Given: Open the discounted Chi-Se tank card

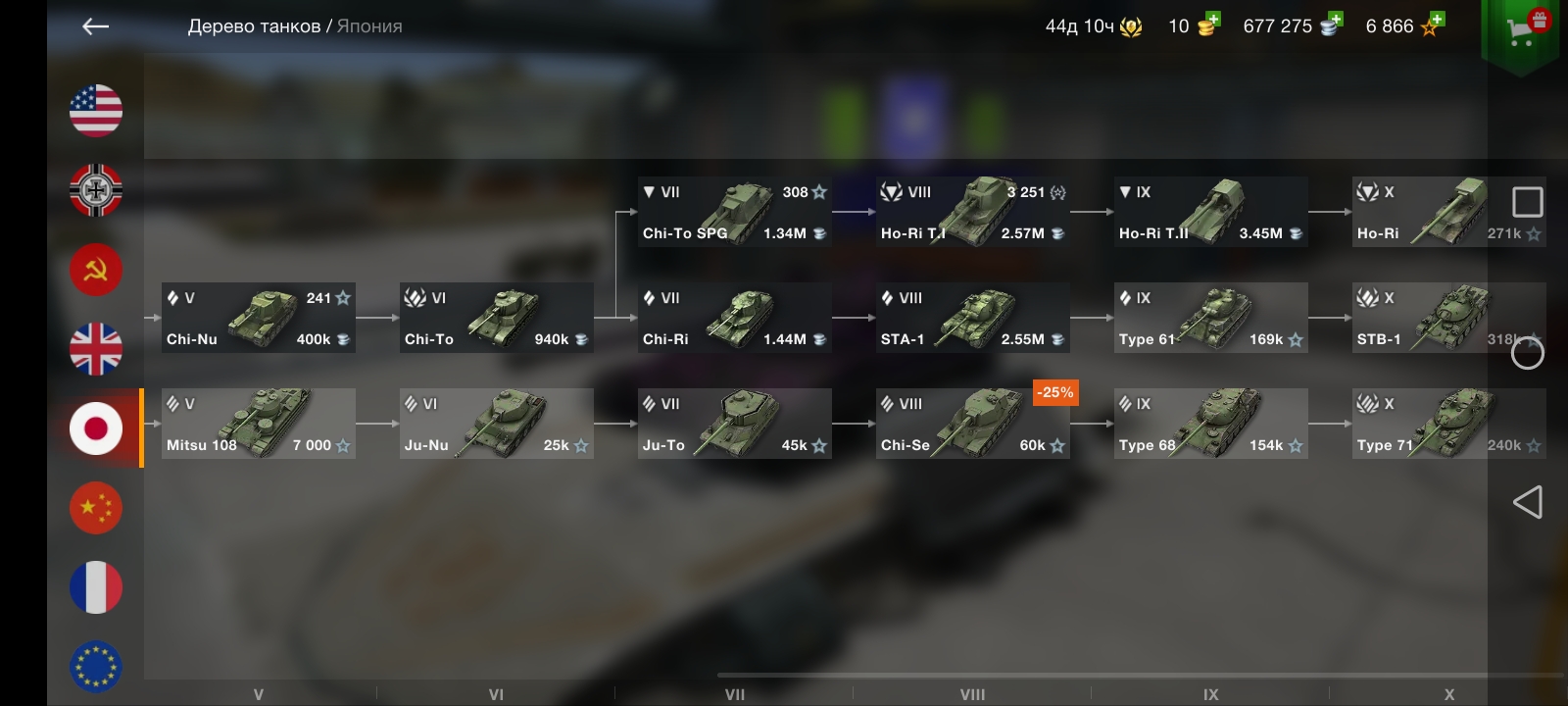Looking at the screenshot, I should (972, 424).
